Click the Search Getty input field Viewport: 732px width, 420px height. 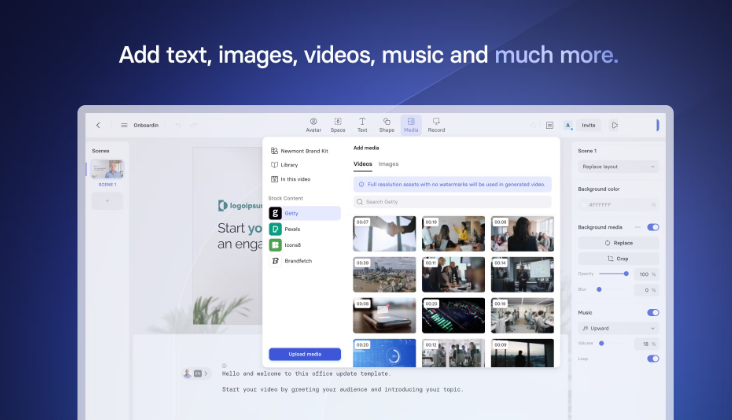coord(452,202)
